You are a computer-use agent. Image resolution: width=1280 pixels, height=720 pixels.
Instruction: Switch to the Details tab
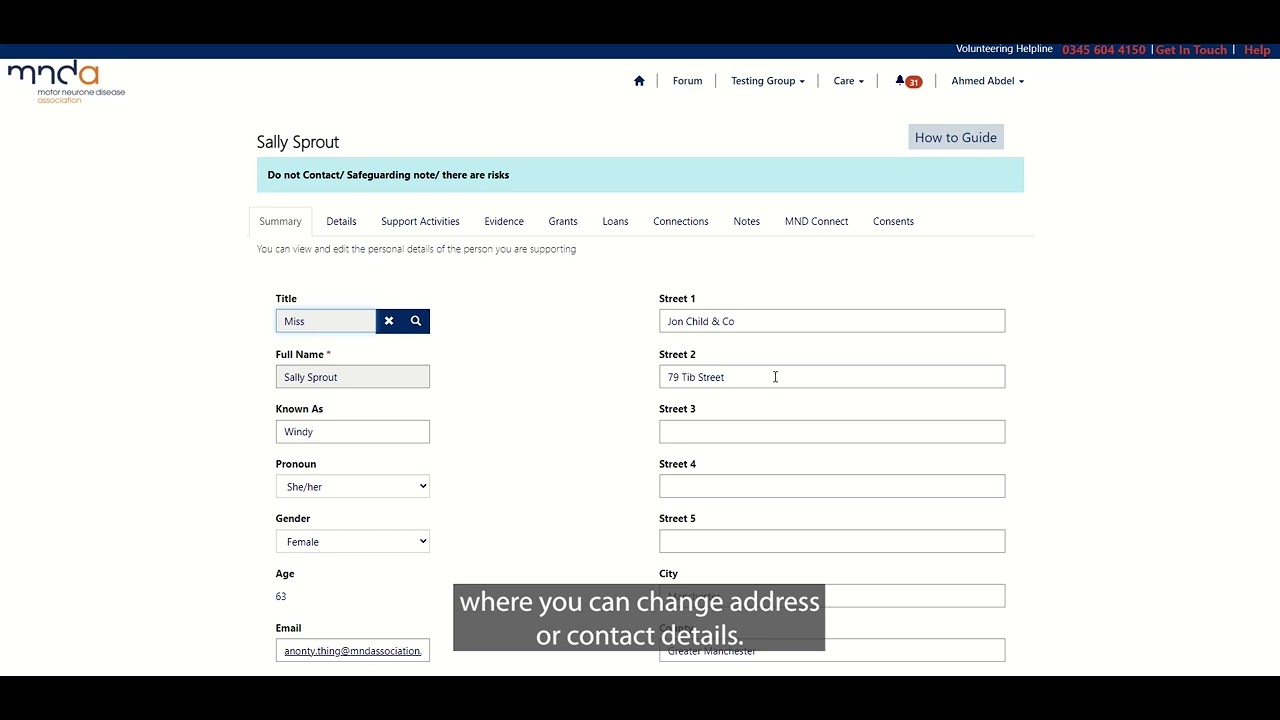[341, 221]
